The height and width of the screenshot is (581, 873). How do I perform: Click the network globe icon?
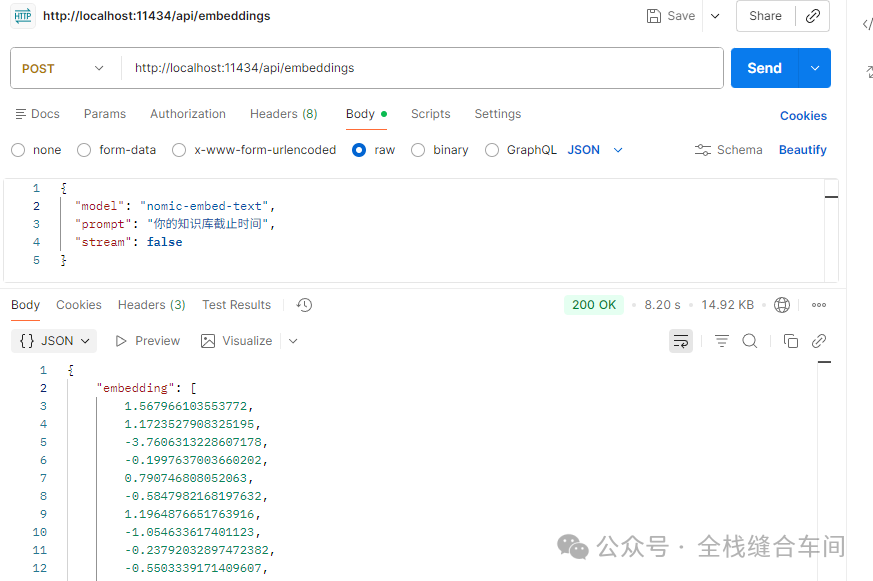click(x=782, y=305)
